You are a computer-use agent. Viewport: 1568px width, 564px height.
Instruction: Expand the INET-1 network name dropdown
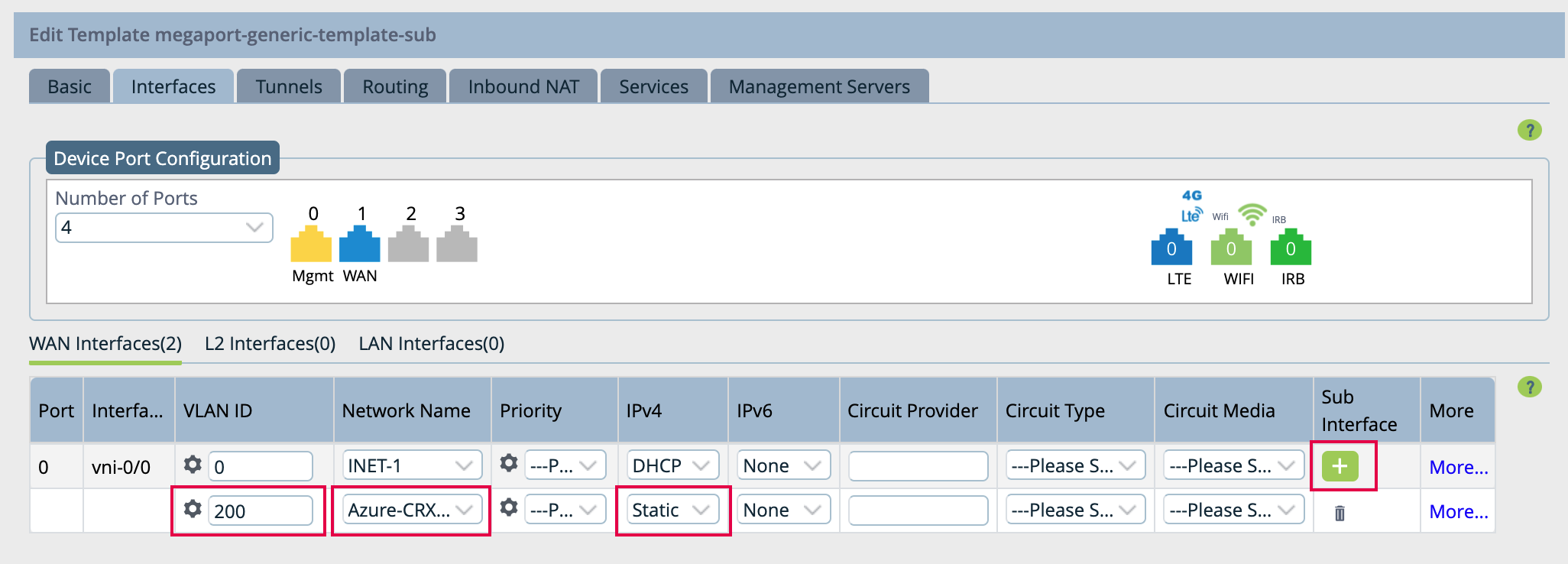(x=411, y=465)
